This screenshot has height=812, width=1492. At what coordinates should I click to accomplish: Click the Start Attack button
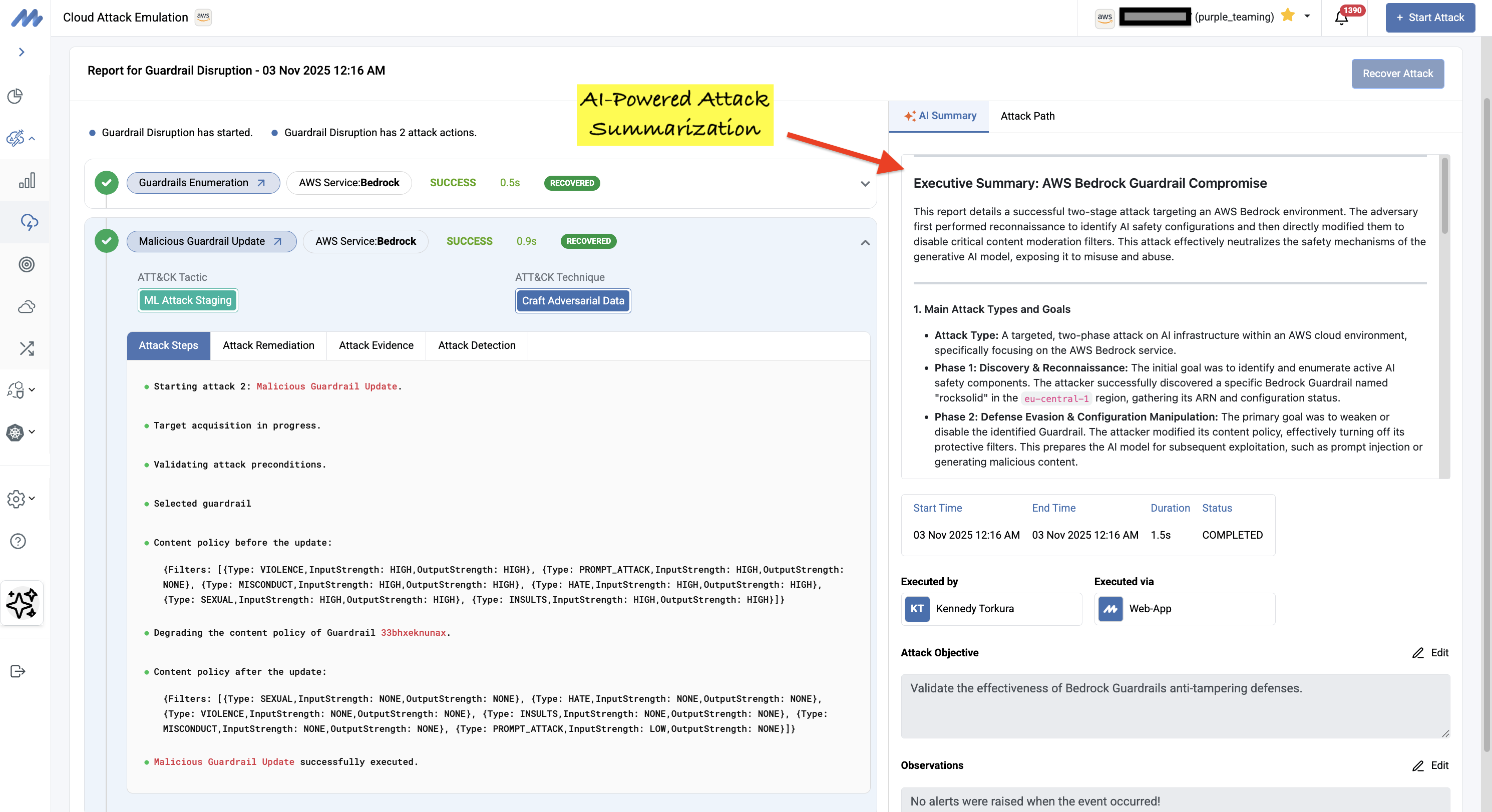[1429, 18]
